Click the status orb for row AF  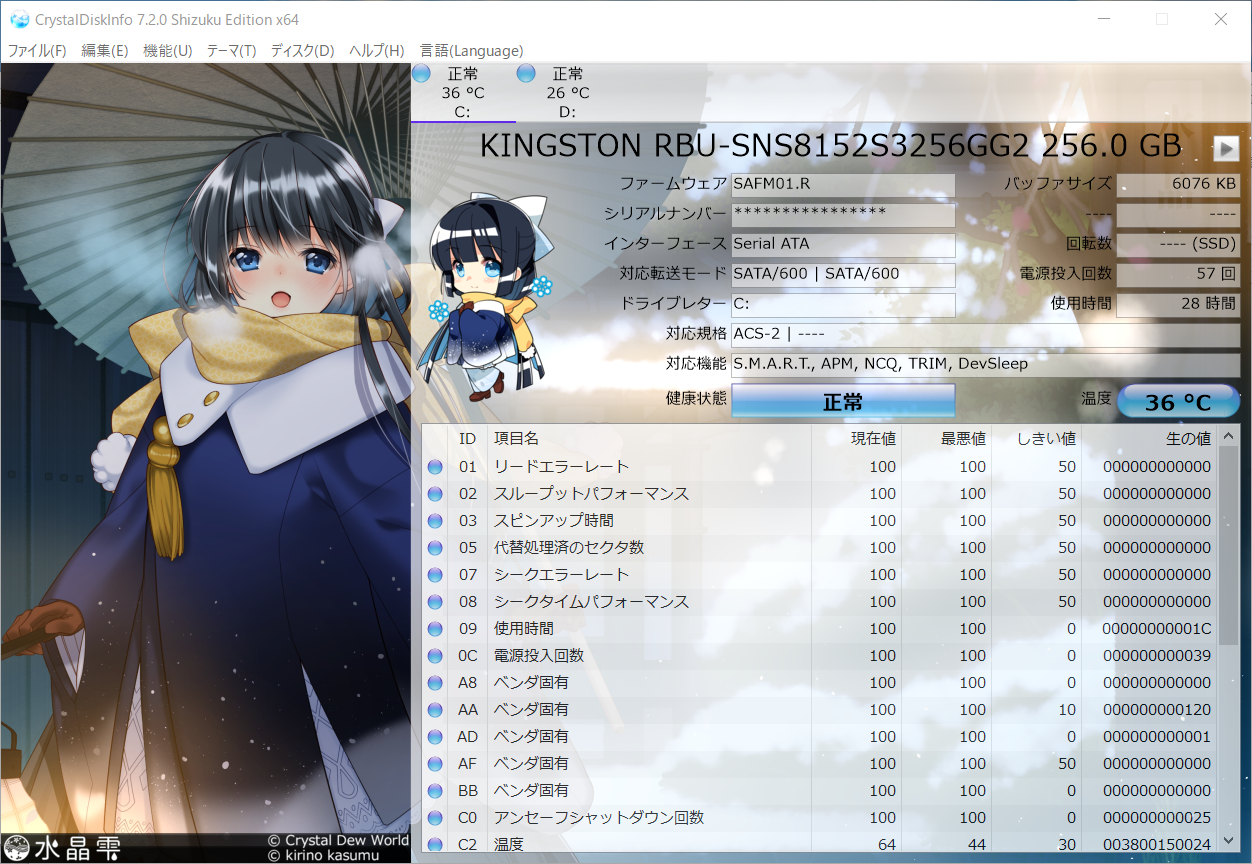(435, 764)
